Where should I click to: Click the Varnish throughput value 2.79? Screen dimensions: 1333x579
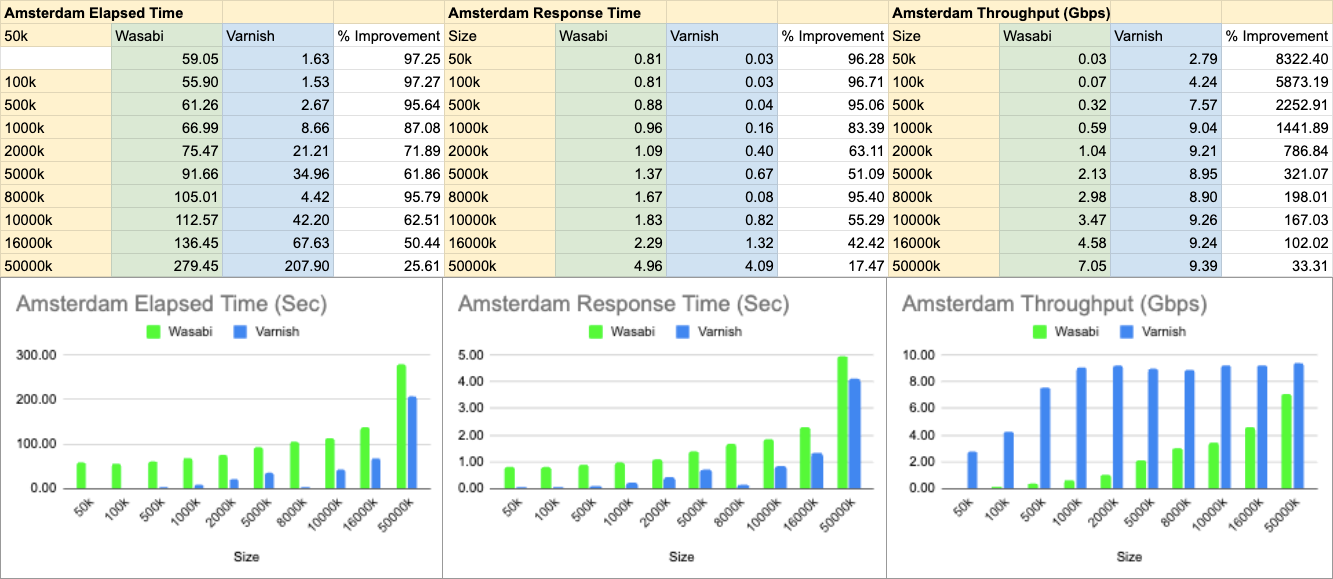[x=1166, y=58]
